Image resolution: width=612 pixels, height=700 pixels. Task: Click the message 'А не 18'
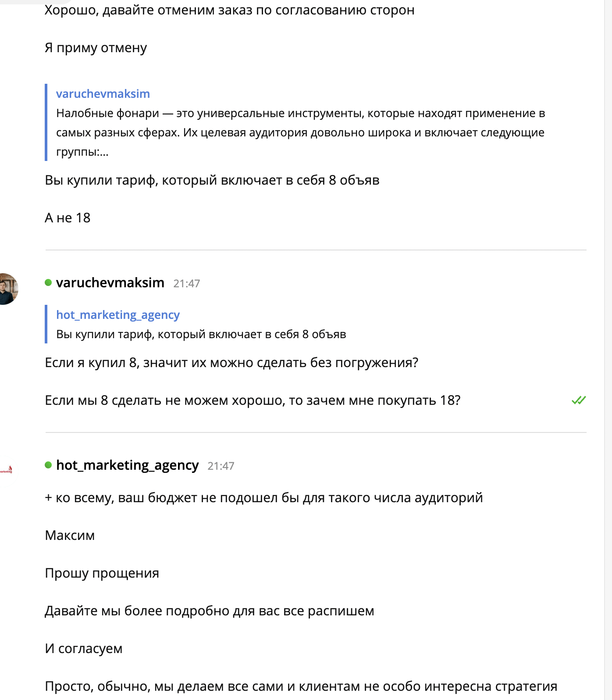(x=68, y=217)
